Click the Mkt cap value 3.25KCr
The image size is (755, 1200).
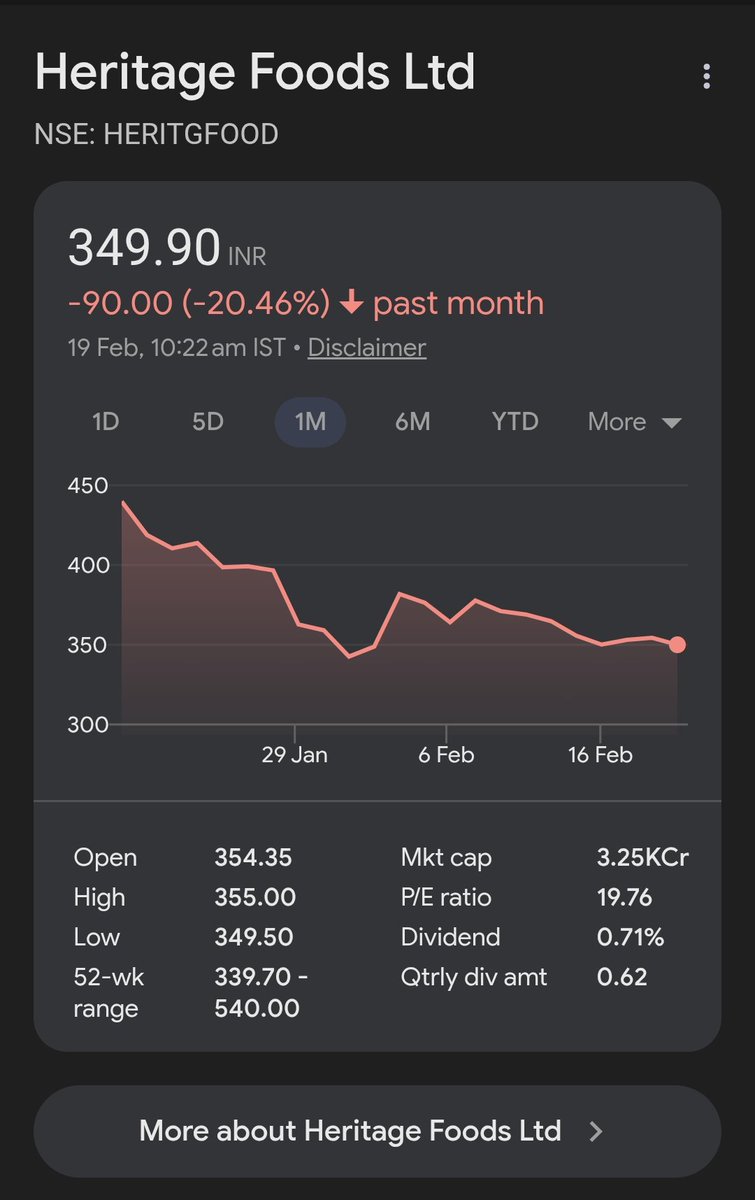643,858
